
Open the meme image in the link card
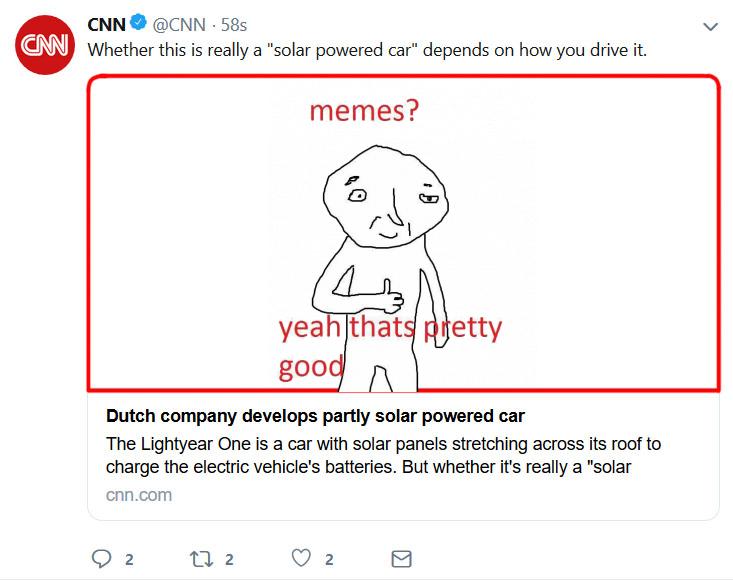point(560,230)
